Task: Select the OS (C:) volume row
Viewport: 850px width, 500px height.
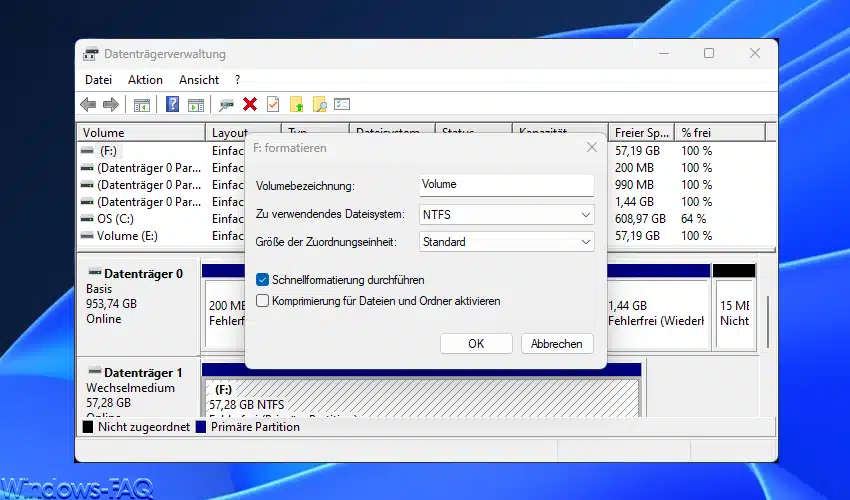Action: pyautogui.click(x=115, y=219)
